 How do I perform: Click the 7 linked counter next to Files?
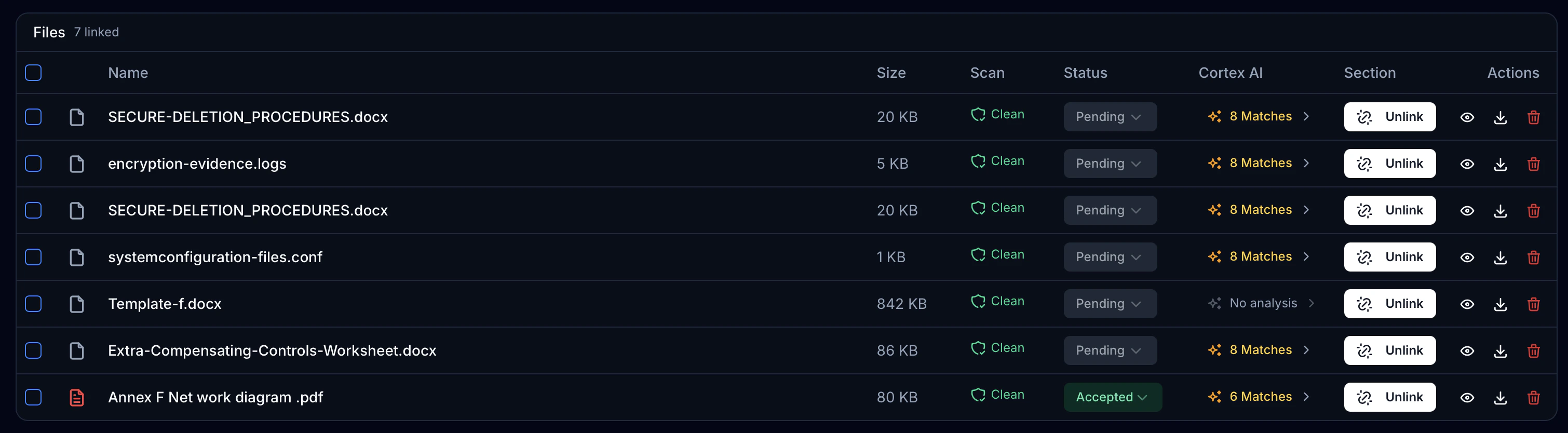pos(96,32)
